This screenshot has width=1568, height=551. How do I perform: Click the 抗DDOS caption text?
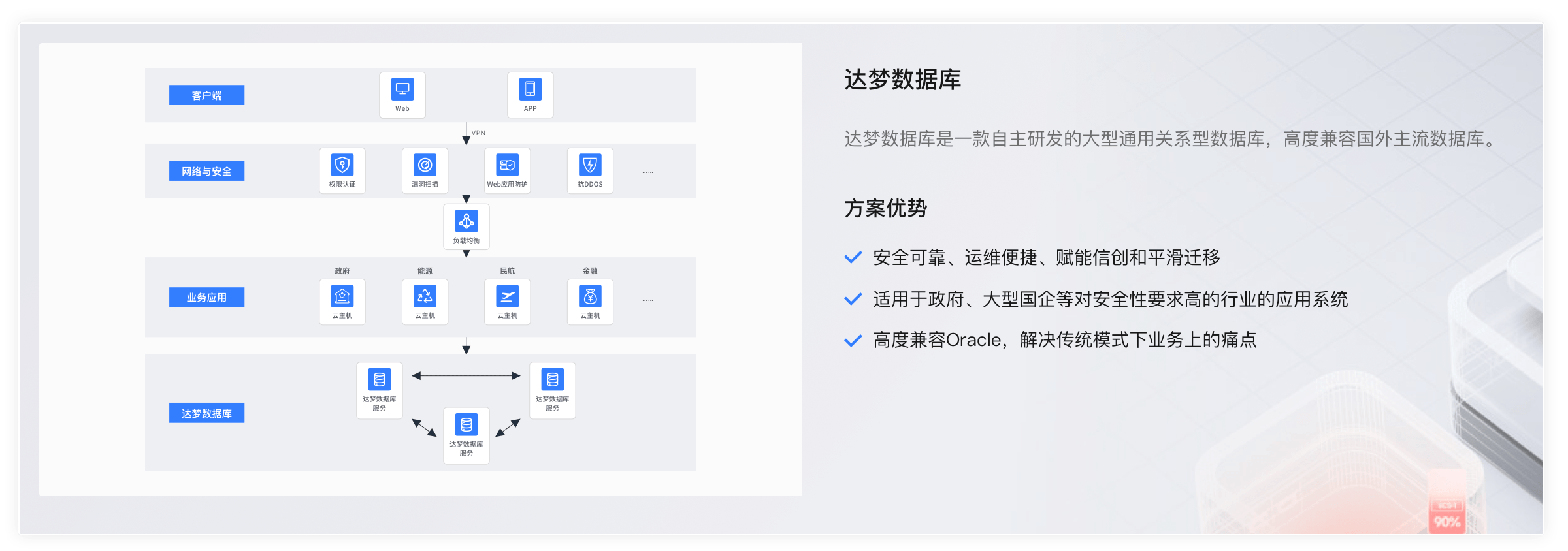pos(590,184)
